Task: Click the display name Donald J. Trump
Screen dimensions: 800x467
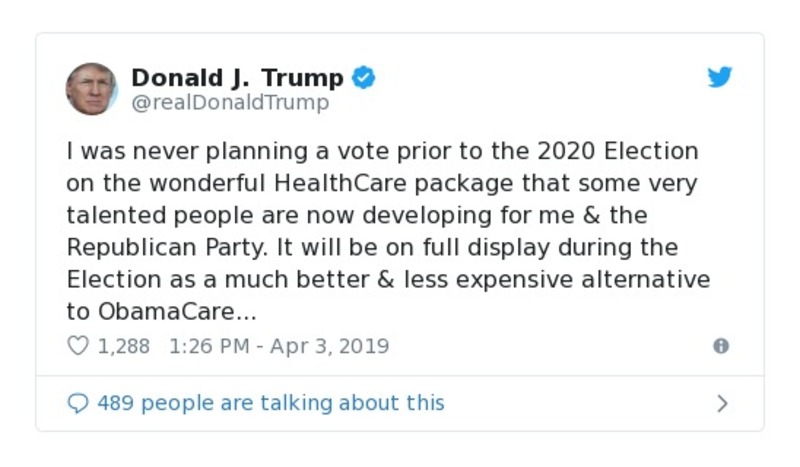Action: coord(237,78)
